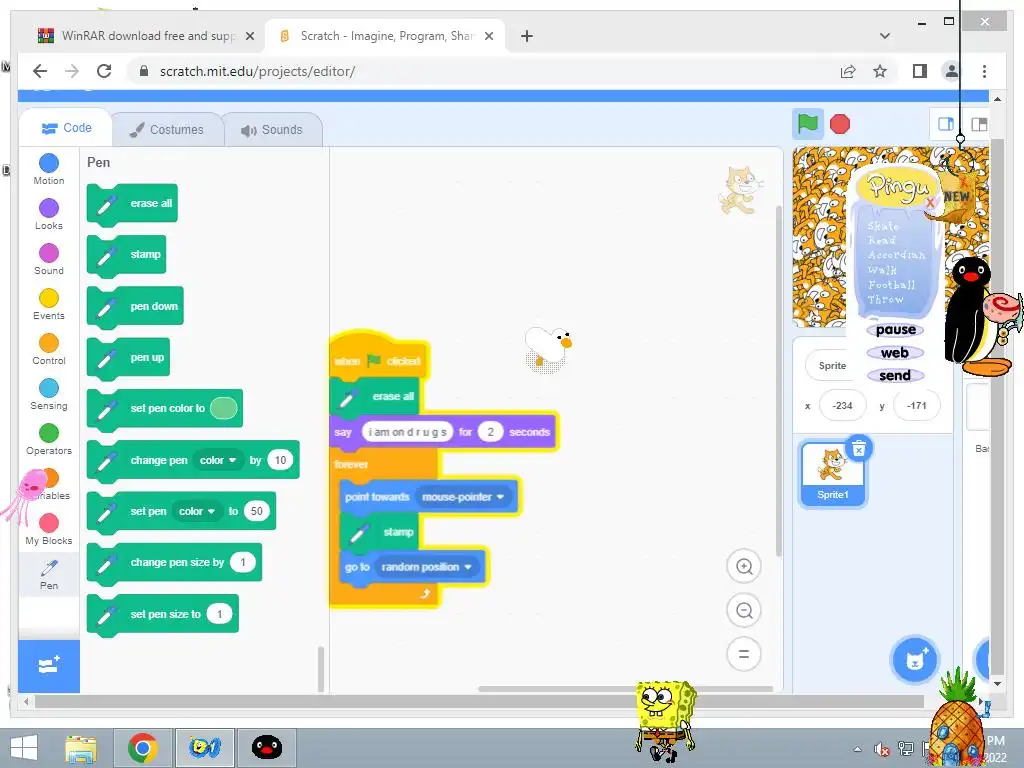This screenshot has height=768, width=1024.
Task: Select the Sensing block category
Action: (49, 394)
